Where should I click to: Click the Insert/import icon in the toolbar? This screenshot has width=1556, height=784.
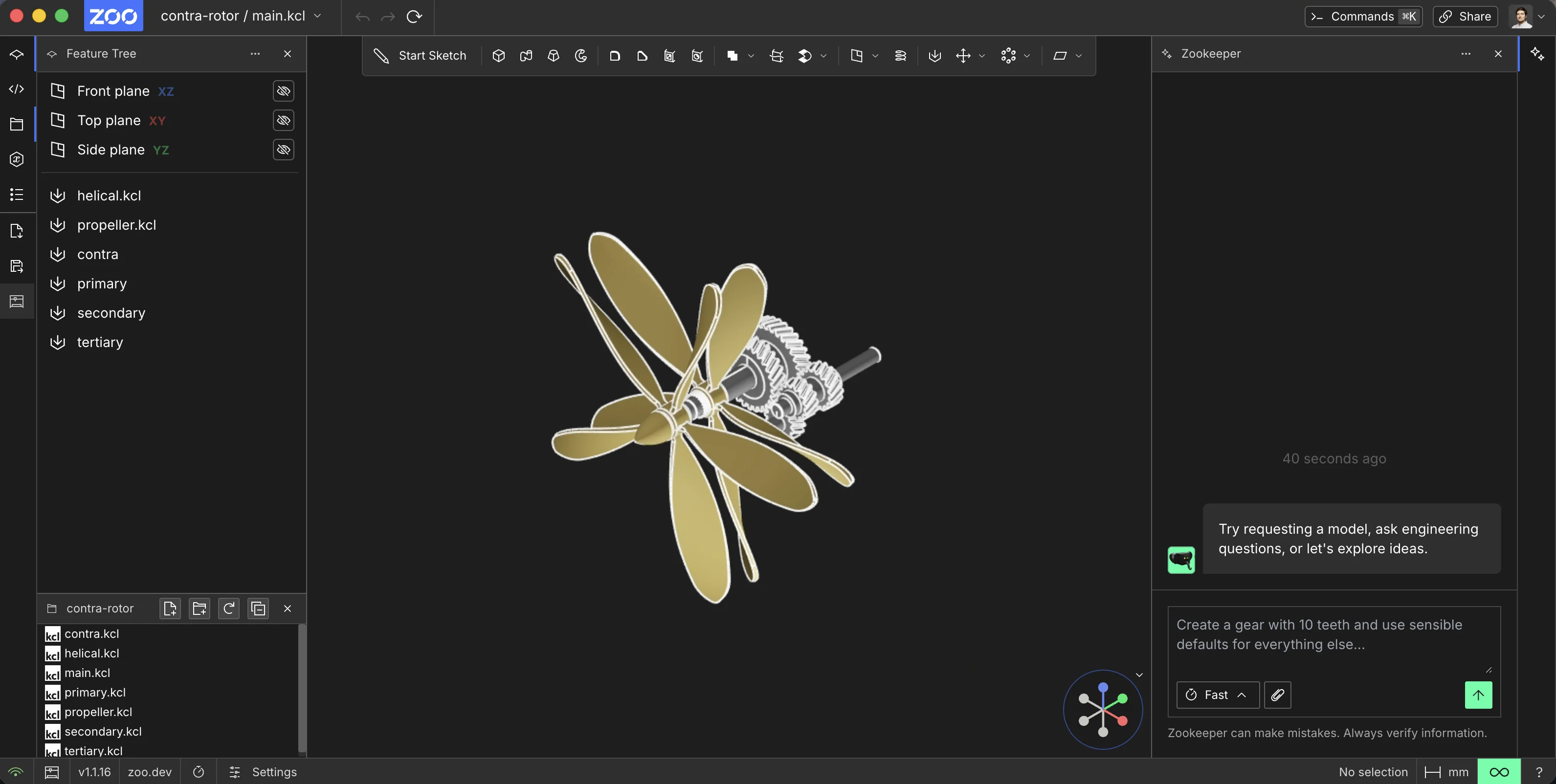pos(935,56)
